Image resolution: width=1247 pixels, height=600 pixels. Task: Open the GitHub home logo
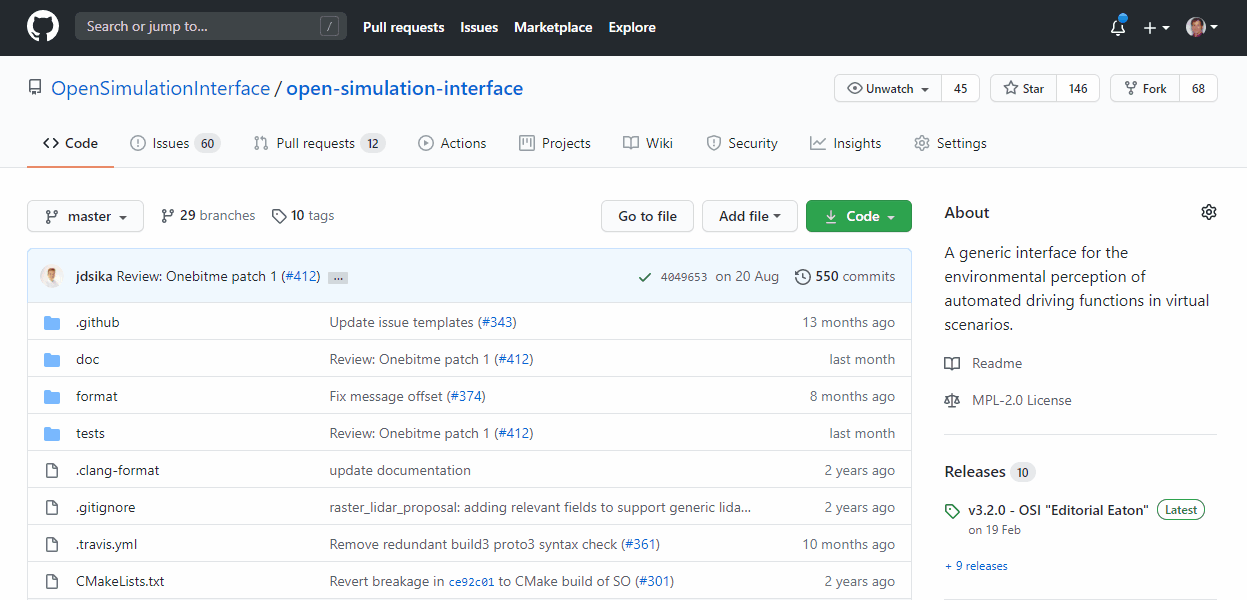[43, 27]
